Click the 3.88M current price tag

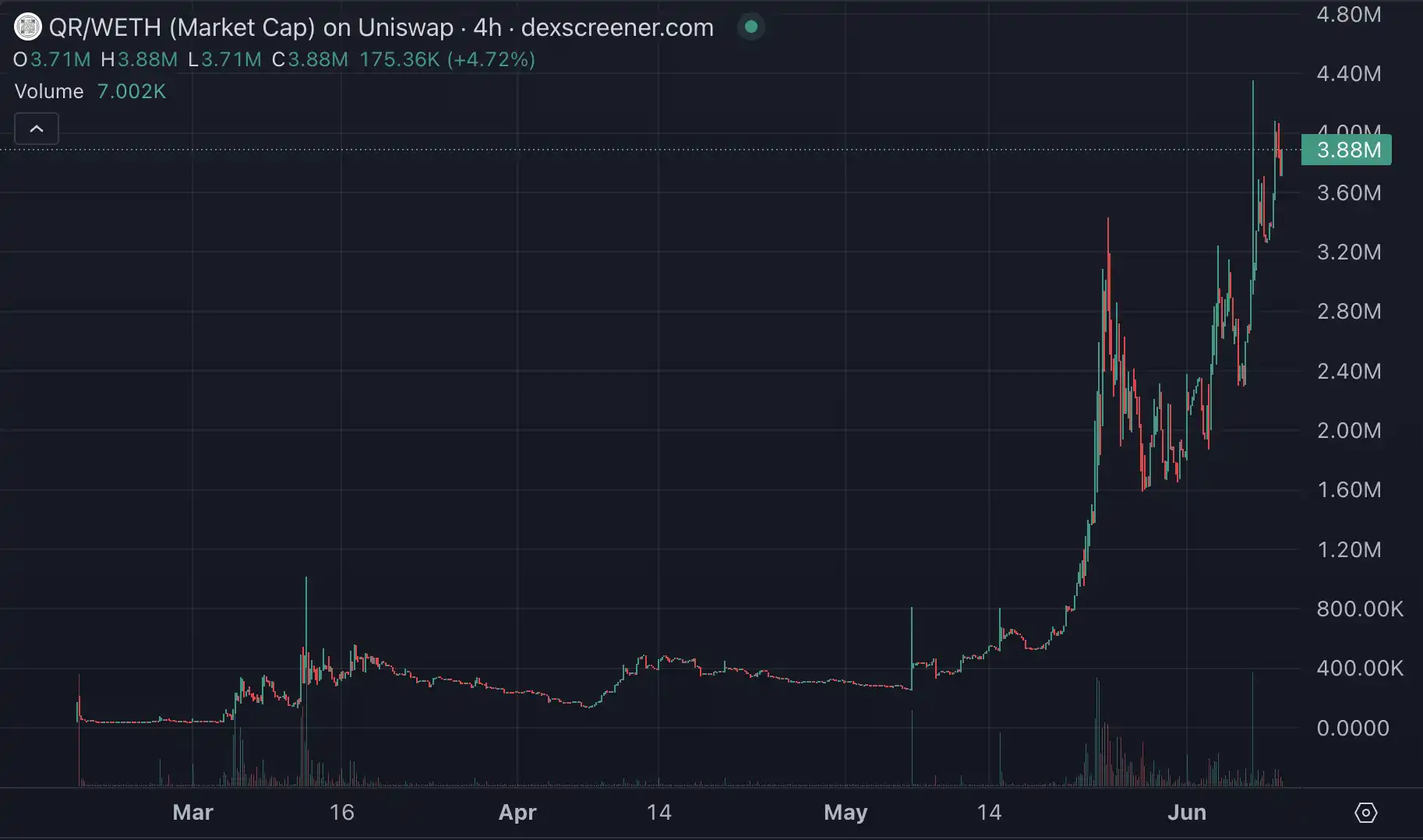pyautogui.click(x=1347, y=150)
